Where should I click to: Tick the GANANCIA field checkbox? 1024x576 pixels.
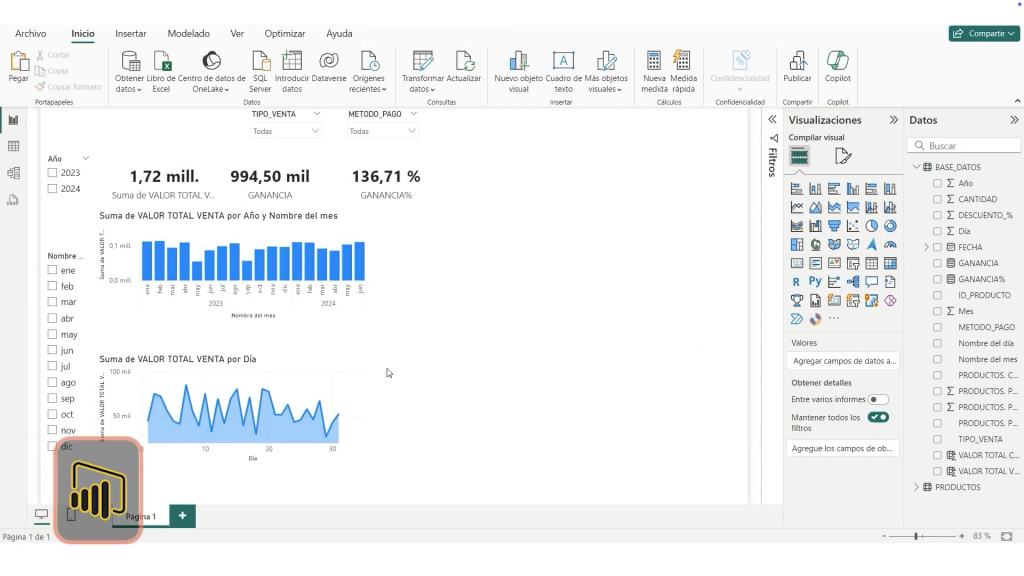(937, 263)
